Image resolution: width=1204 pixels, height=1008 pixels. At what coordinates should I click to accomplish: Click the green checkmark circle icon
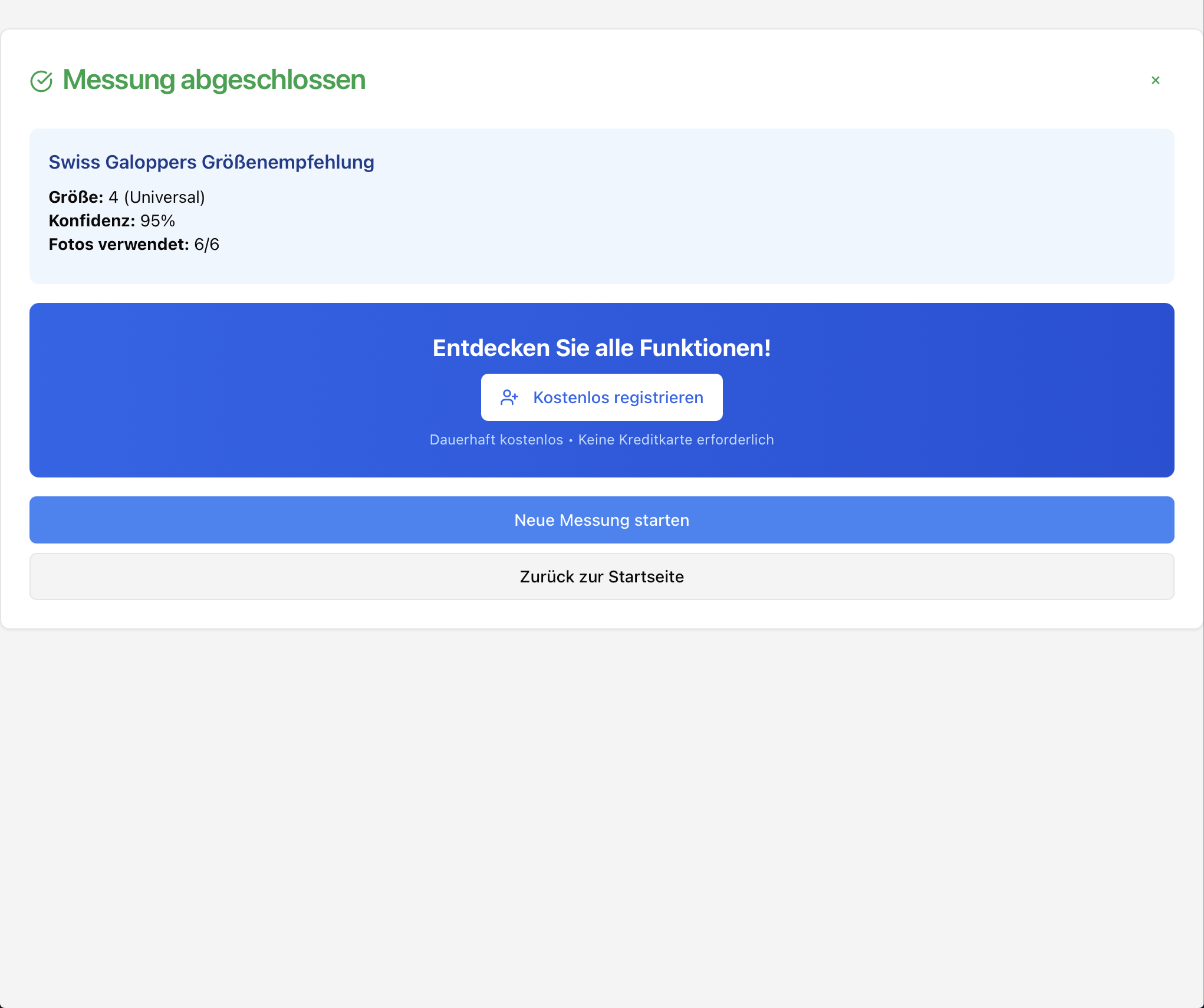tap(41, 81)
